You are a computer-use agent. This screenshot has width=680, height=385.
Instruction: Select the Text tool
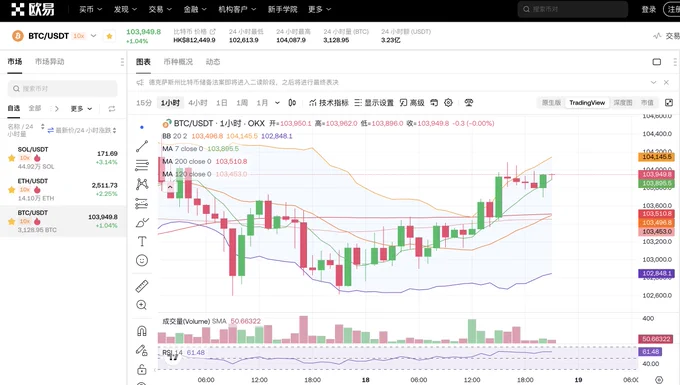point(142,241)
